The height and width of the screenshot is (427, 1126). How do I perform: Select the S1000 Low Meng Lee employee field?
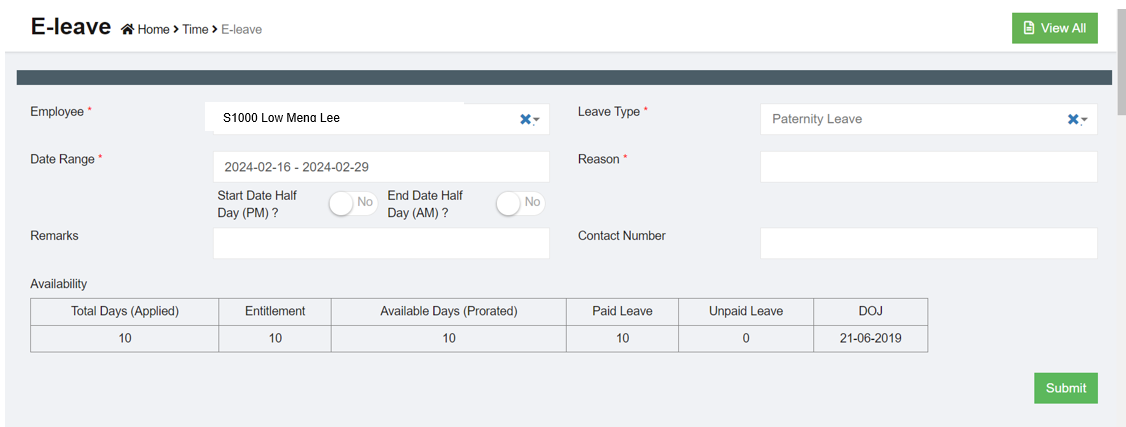(360, 118)
